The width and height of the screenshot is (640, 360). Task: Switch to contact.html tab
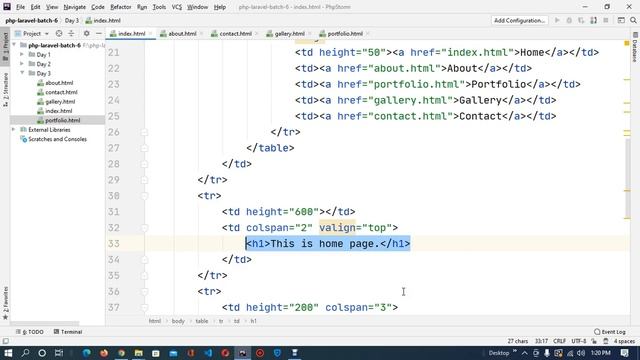click(235, 33)
